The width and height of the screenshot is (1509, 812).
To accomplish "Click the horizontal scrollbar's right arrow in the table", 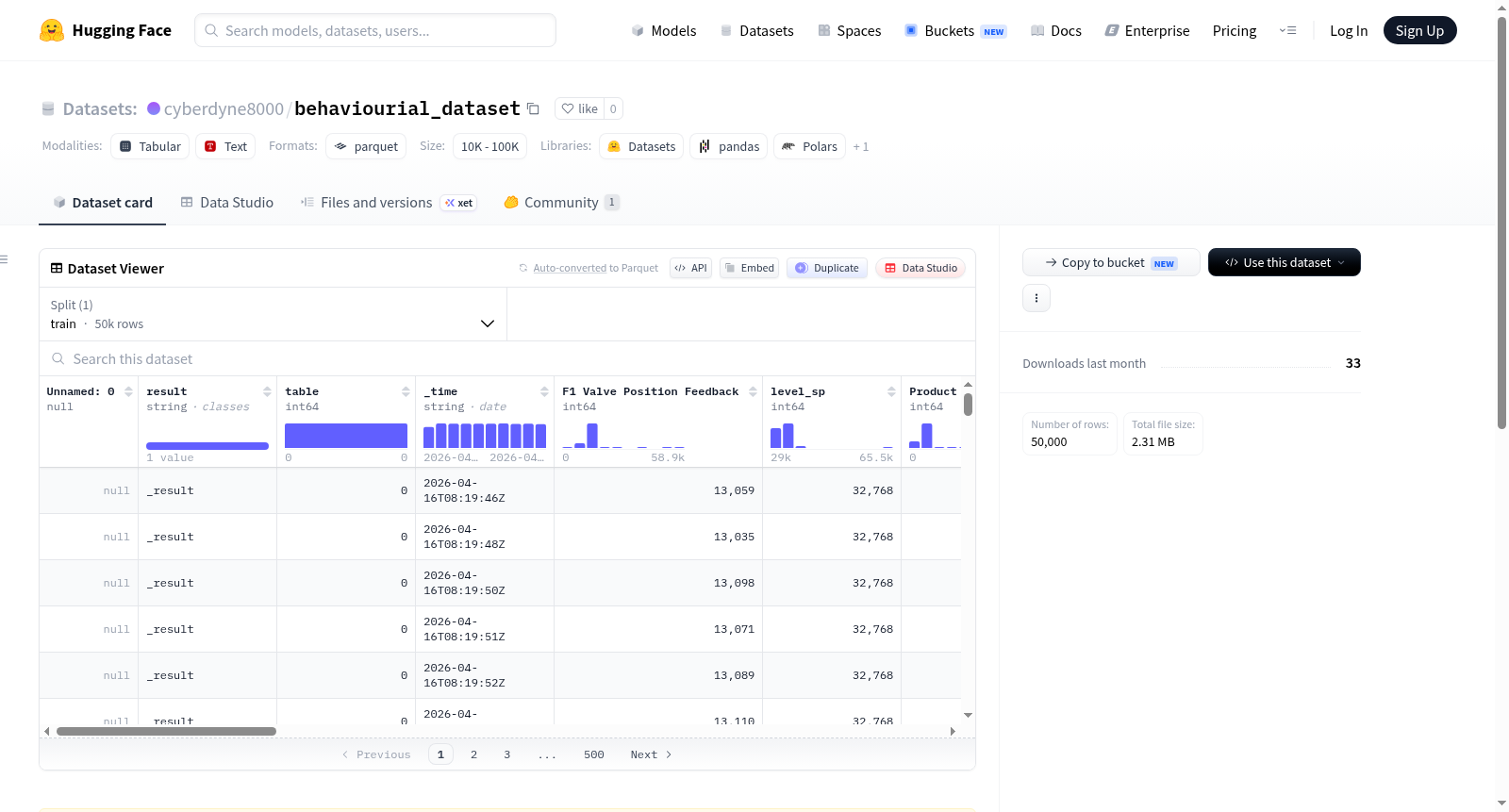I will coord(953,731).
